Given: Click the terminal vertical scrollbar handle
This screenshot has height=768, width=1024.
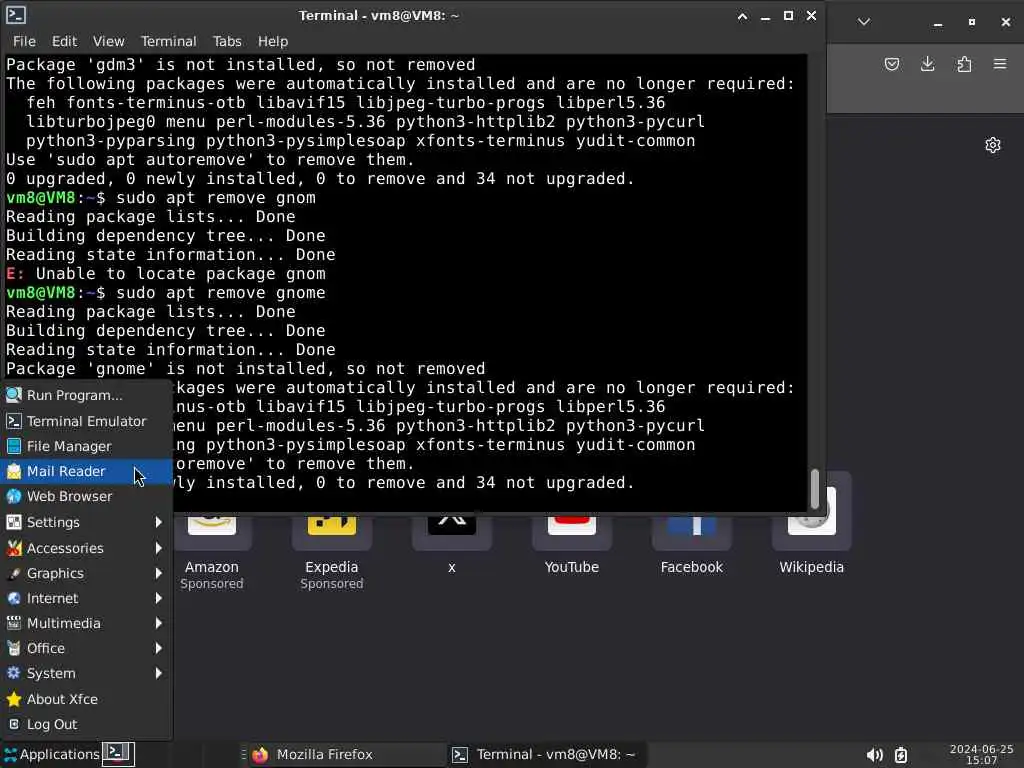Looking at the screenshot, I should pos(814,488).
